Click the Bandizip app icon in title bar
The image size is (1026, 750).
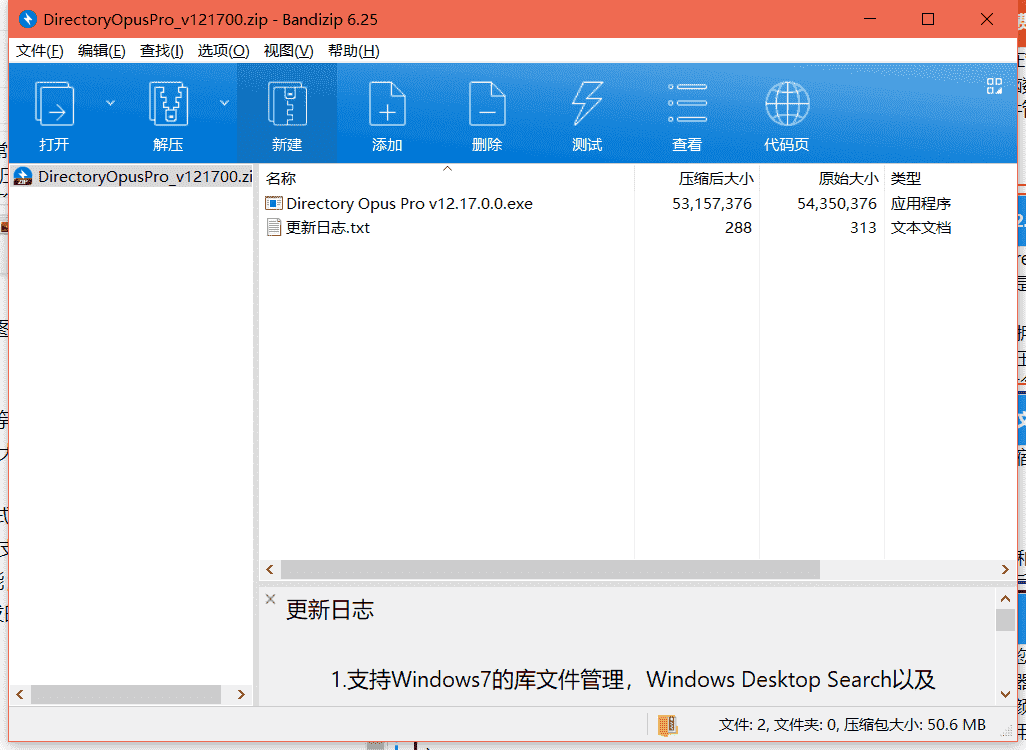(27, 19)
